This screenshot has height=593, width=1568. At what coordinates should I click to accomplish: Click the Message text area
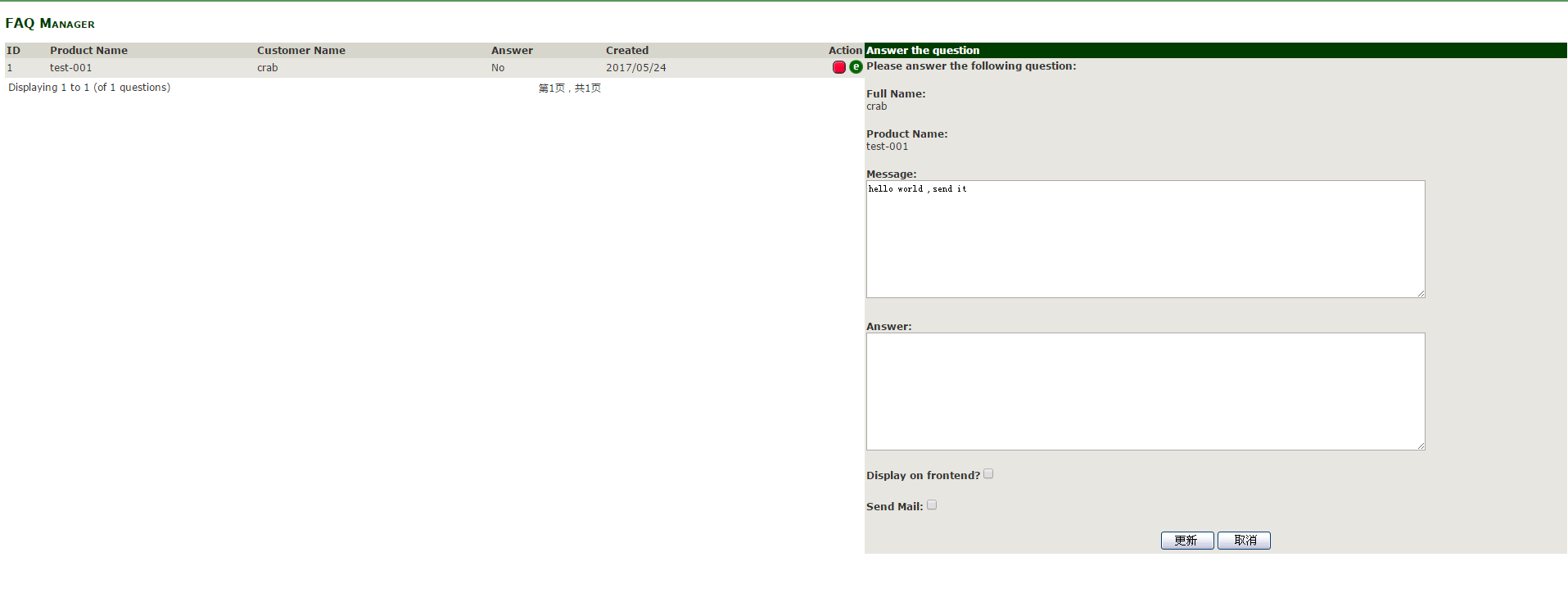(x=1145, y=239)
